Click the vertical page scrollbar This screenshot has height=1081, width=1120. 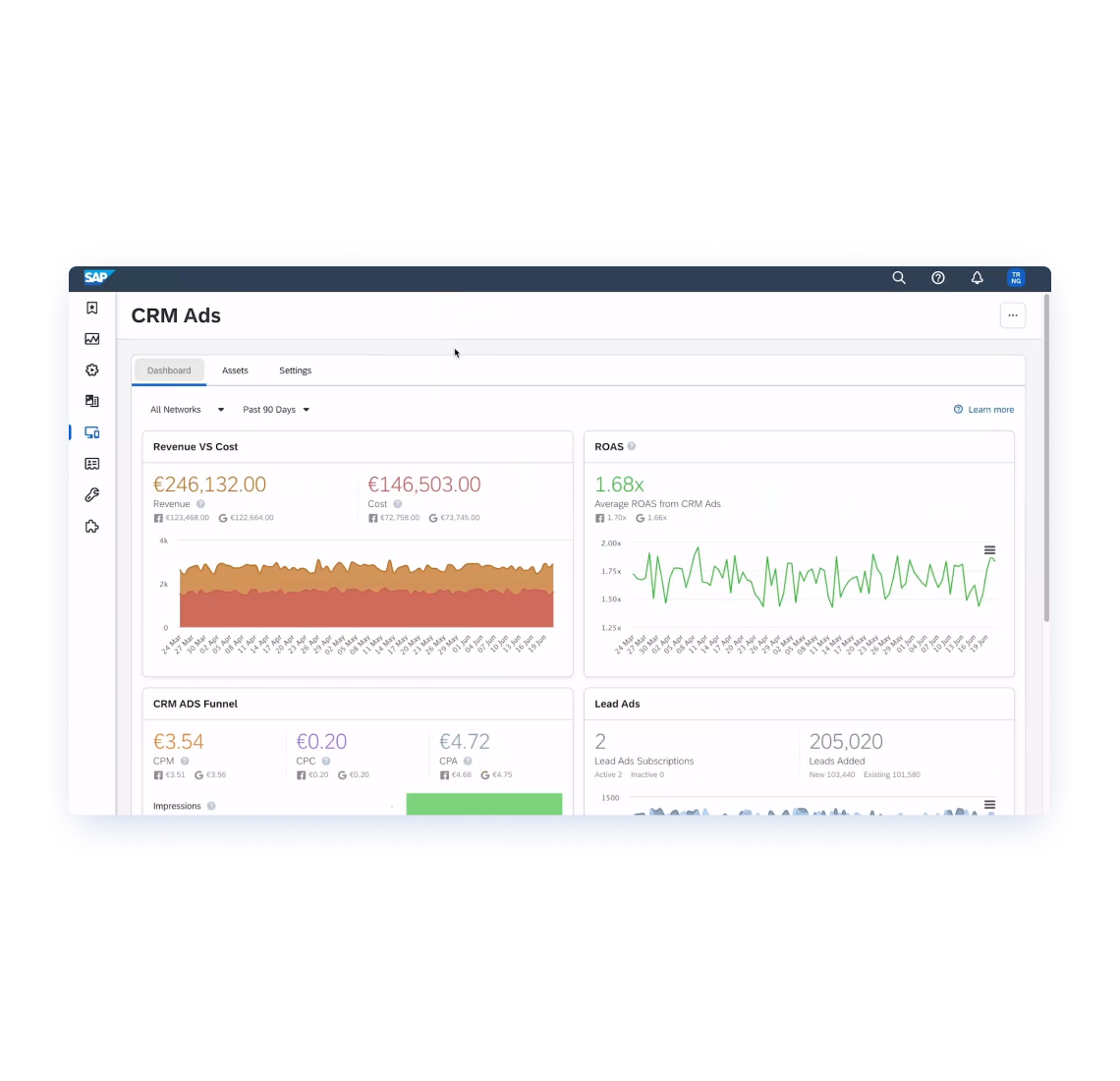[x=1046, y=462]
